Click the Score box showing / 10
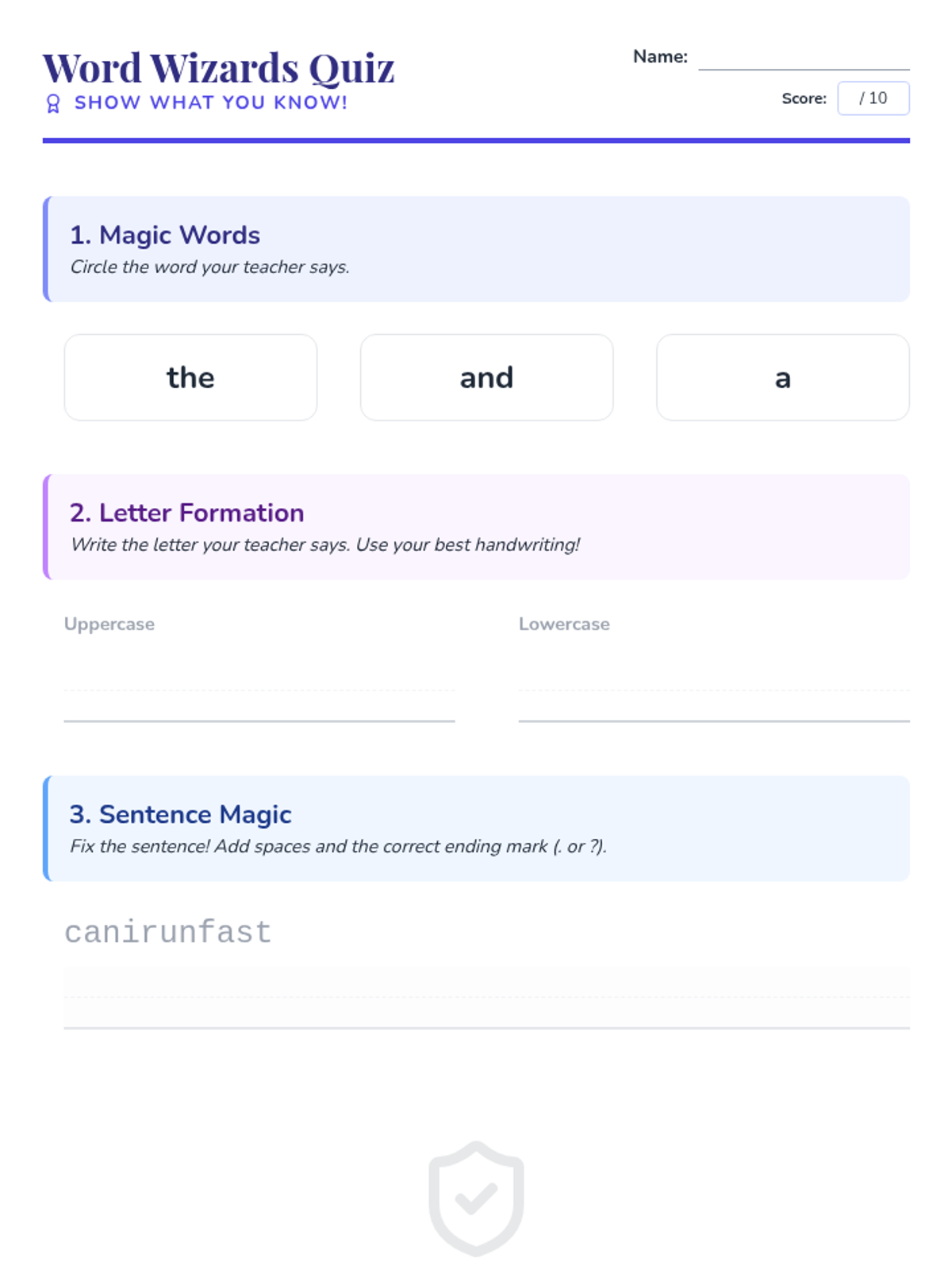952x1270 pixels. coord(873,98)
